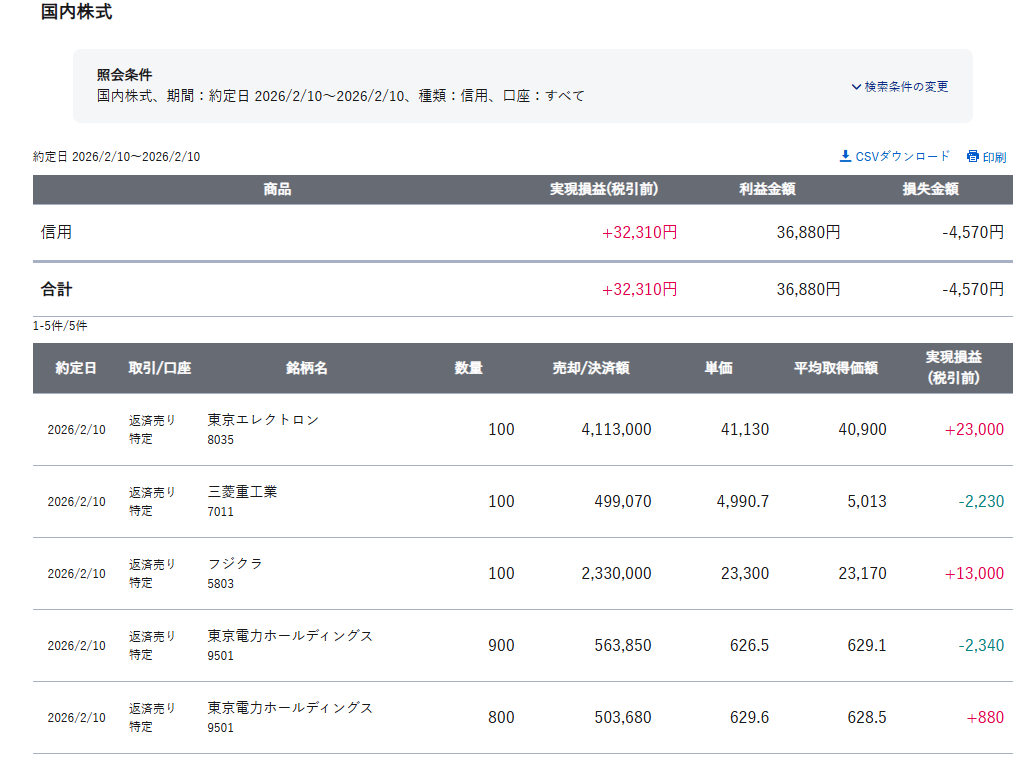Click the 約定日 column header
Image resolution: width=1029 pixels, height=771 pixels.
point(76,368)
